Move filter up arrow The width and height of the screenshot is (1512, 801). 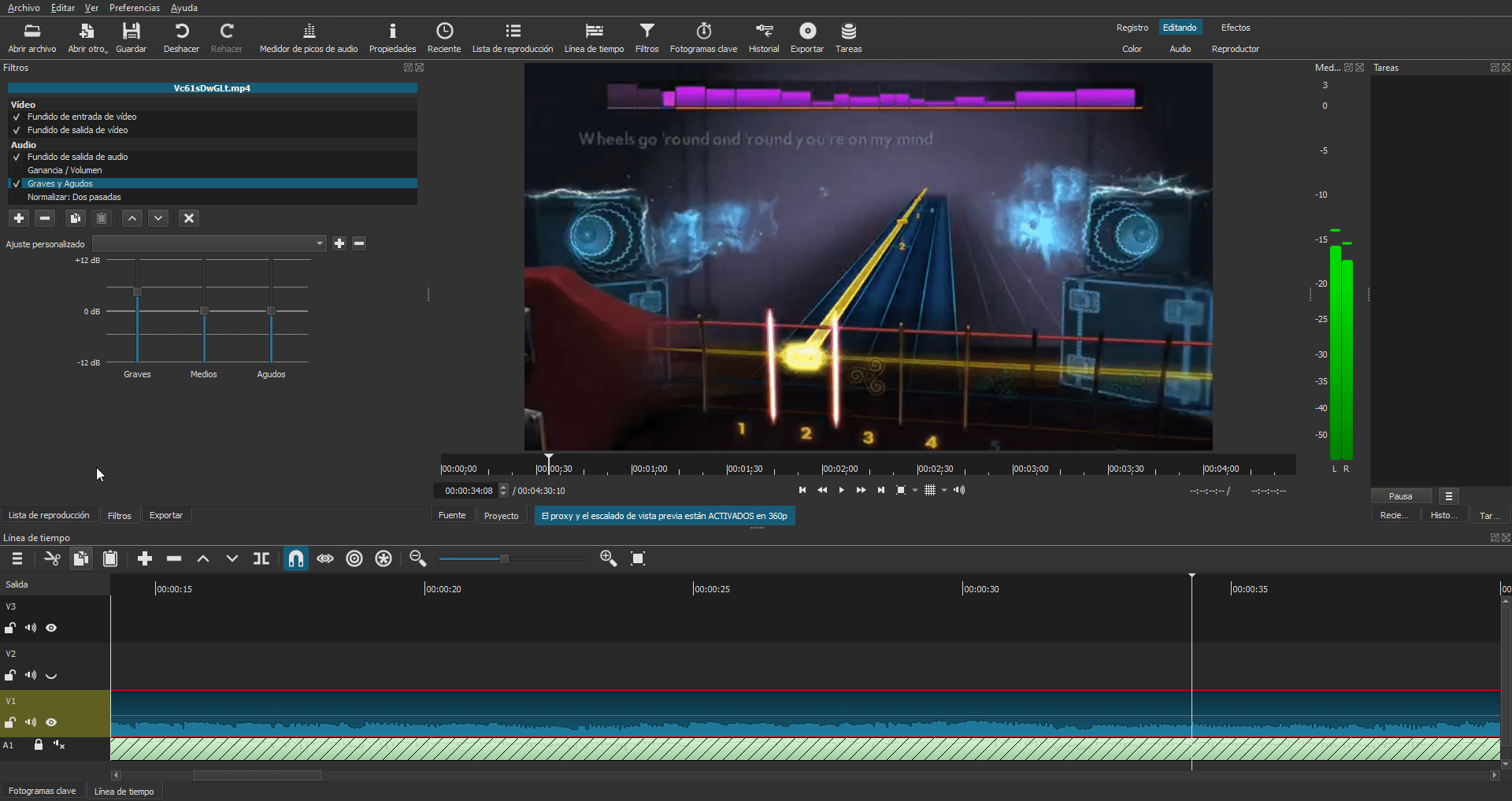tap(132, 218)
